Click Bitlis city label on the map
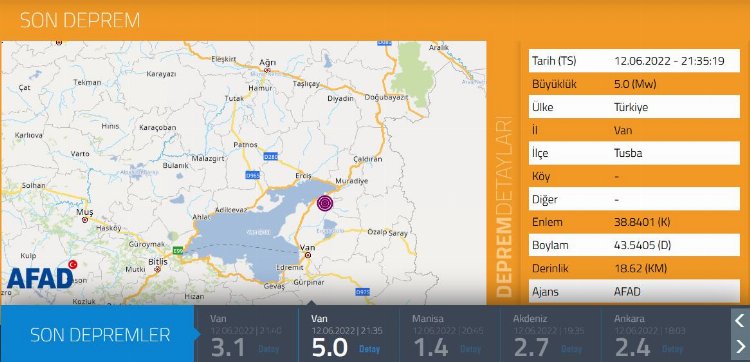Screen dimensions: 750x362 click(158, 262)
